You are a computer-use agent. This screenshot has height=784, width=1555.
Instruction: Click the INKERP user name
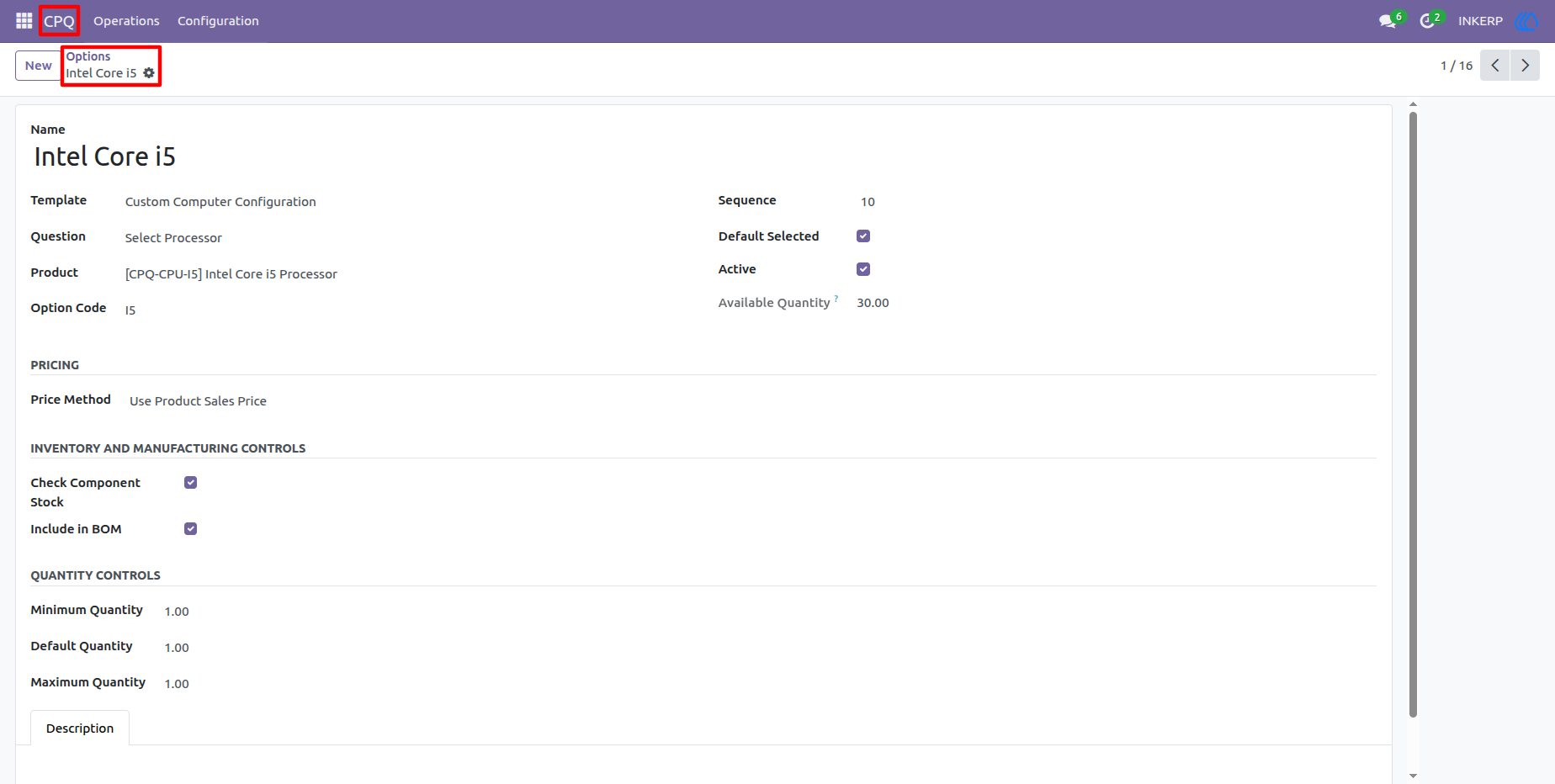pos(1480,21)
